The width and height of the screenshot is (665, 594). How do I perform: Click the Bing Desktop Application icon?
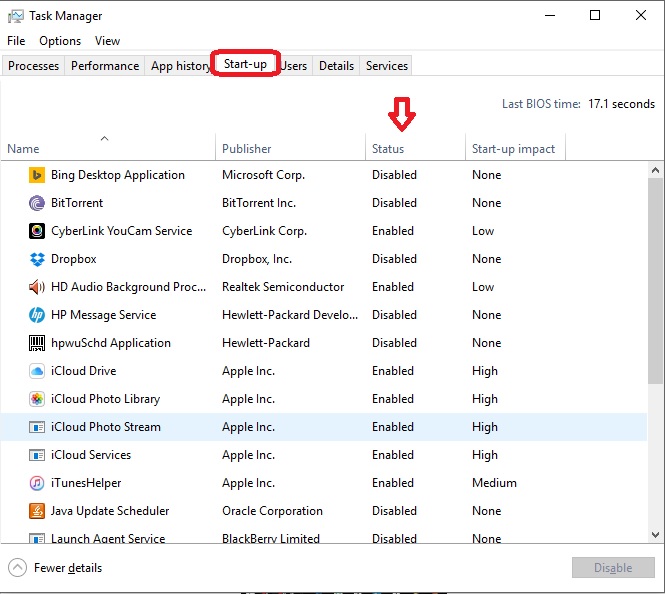click(37, 175)
